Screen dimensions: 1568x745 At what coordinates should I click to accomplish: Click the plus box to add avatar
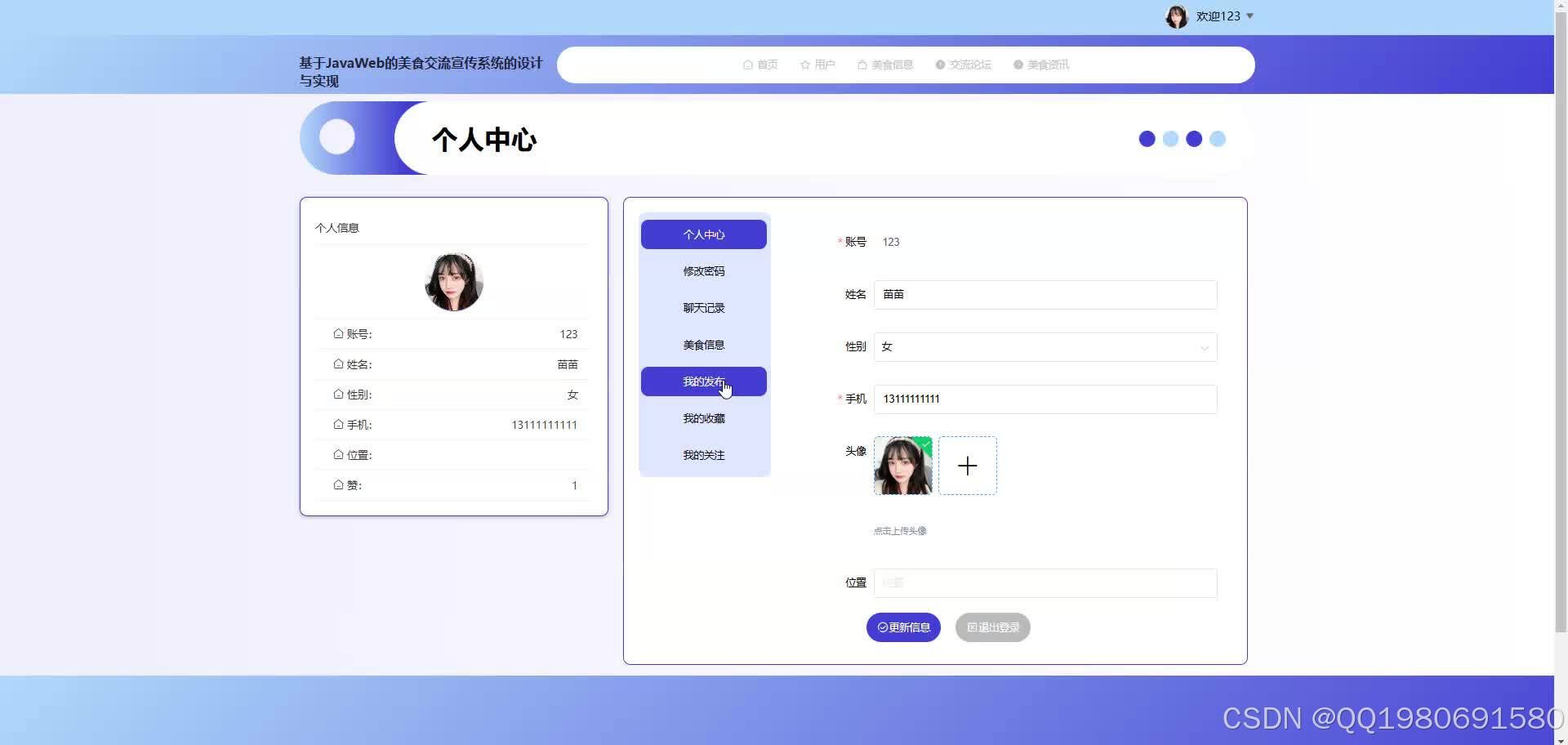point(968,466)
